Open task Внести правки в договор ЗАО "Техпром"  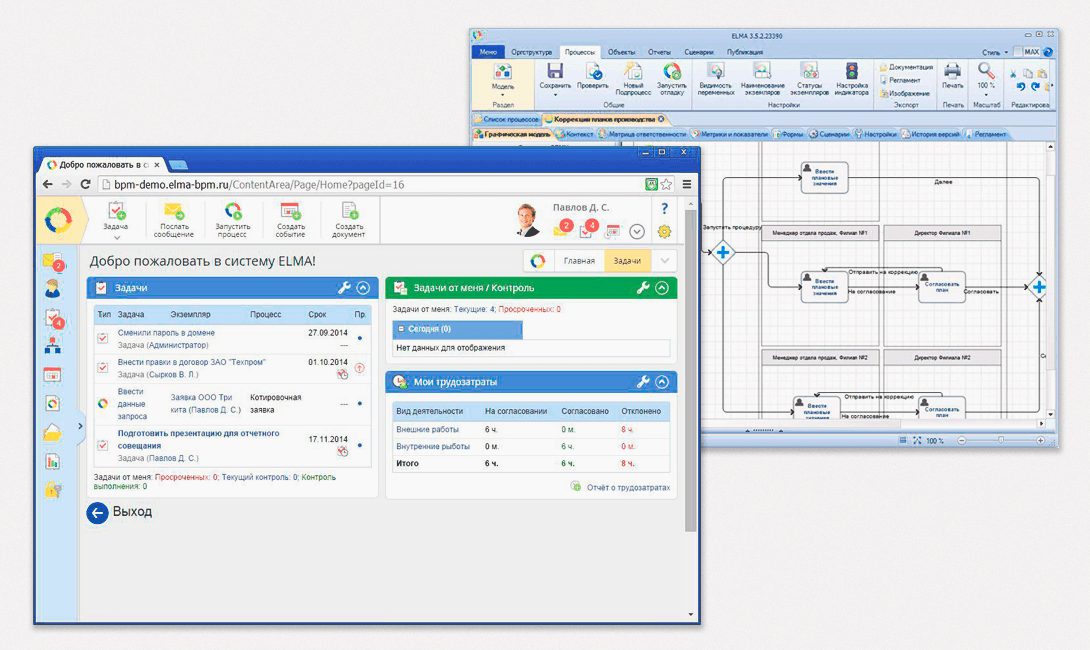pyautogui.click(x=191, y=362)
